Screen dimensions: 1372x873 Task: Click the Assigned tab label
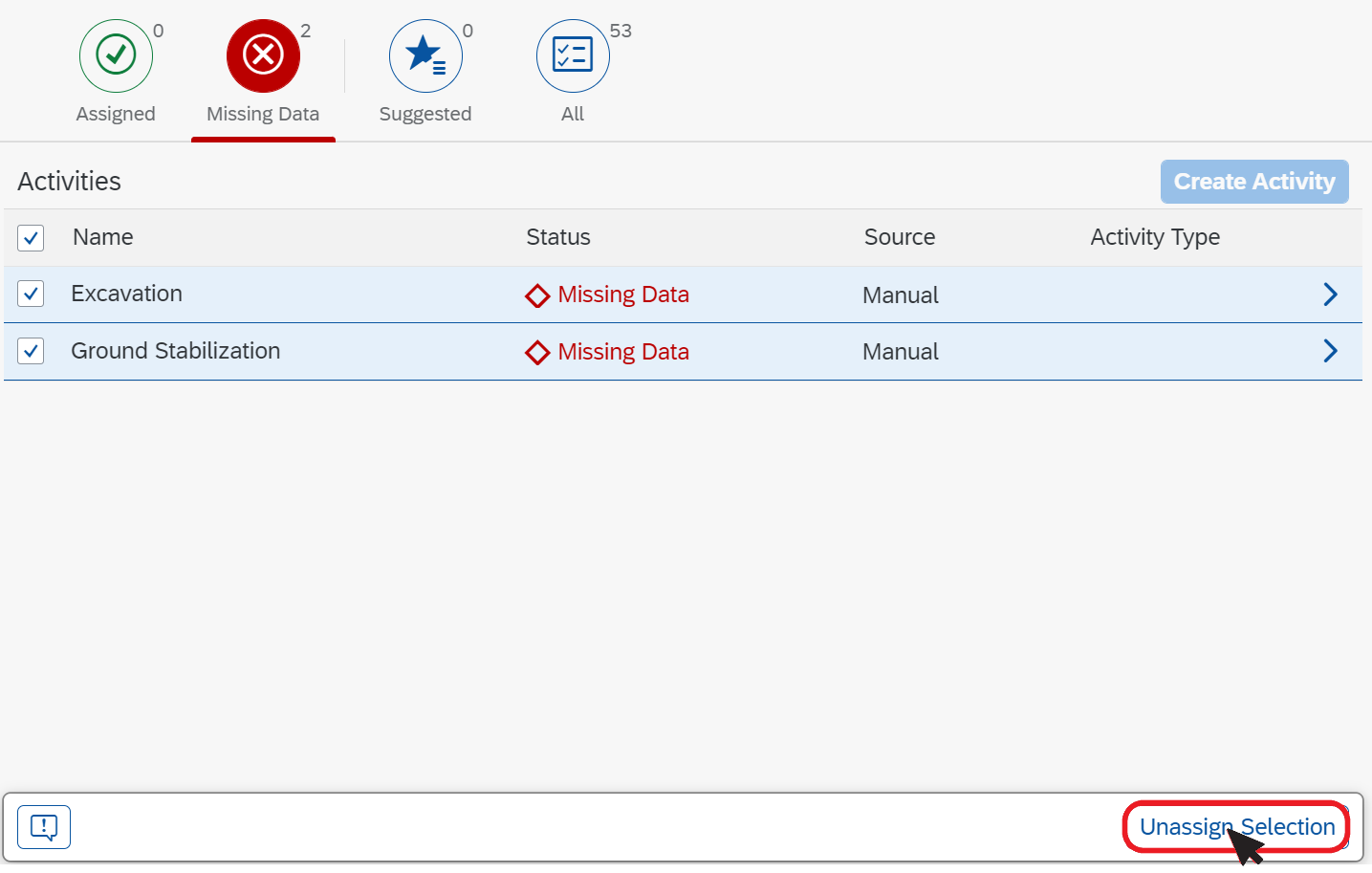click(116, 114)
